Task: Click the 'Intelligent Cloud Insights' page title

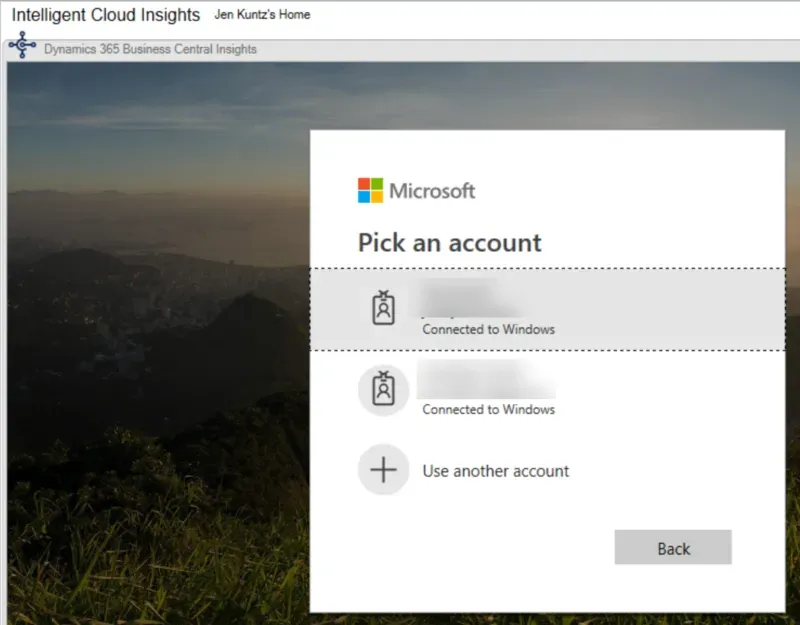Action: (x=105, y=16)
